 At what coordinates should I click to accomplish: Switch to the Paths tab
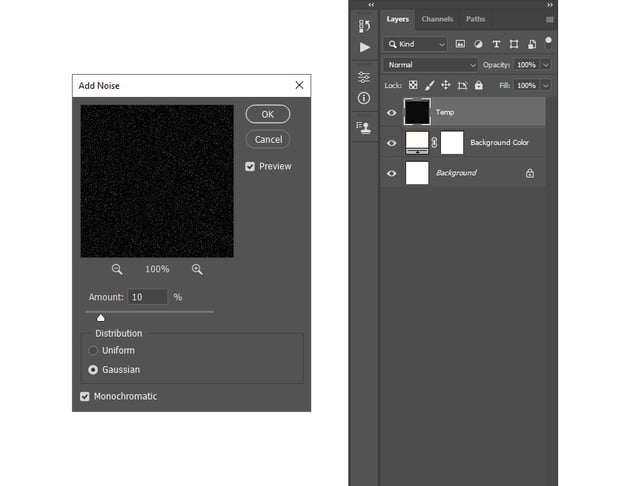coord(475,19)
